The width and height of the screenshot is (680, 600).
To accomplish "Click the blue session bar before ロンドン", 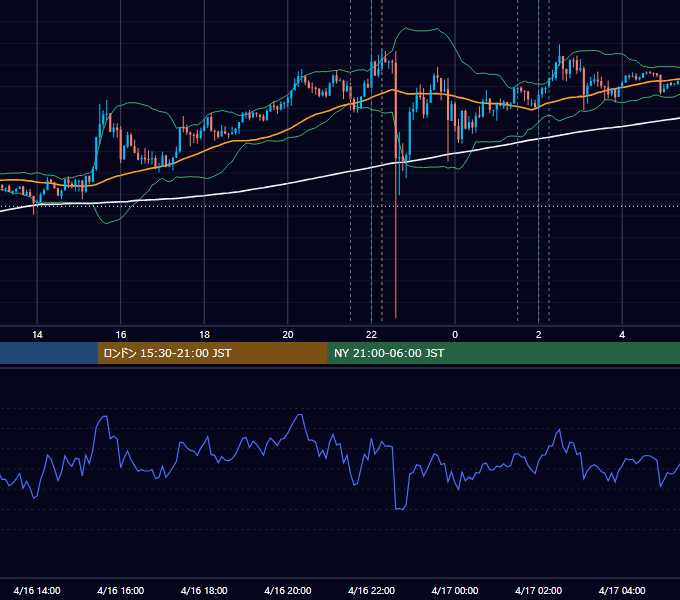I will pos(49,353).
